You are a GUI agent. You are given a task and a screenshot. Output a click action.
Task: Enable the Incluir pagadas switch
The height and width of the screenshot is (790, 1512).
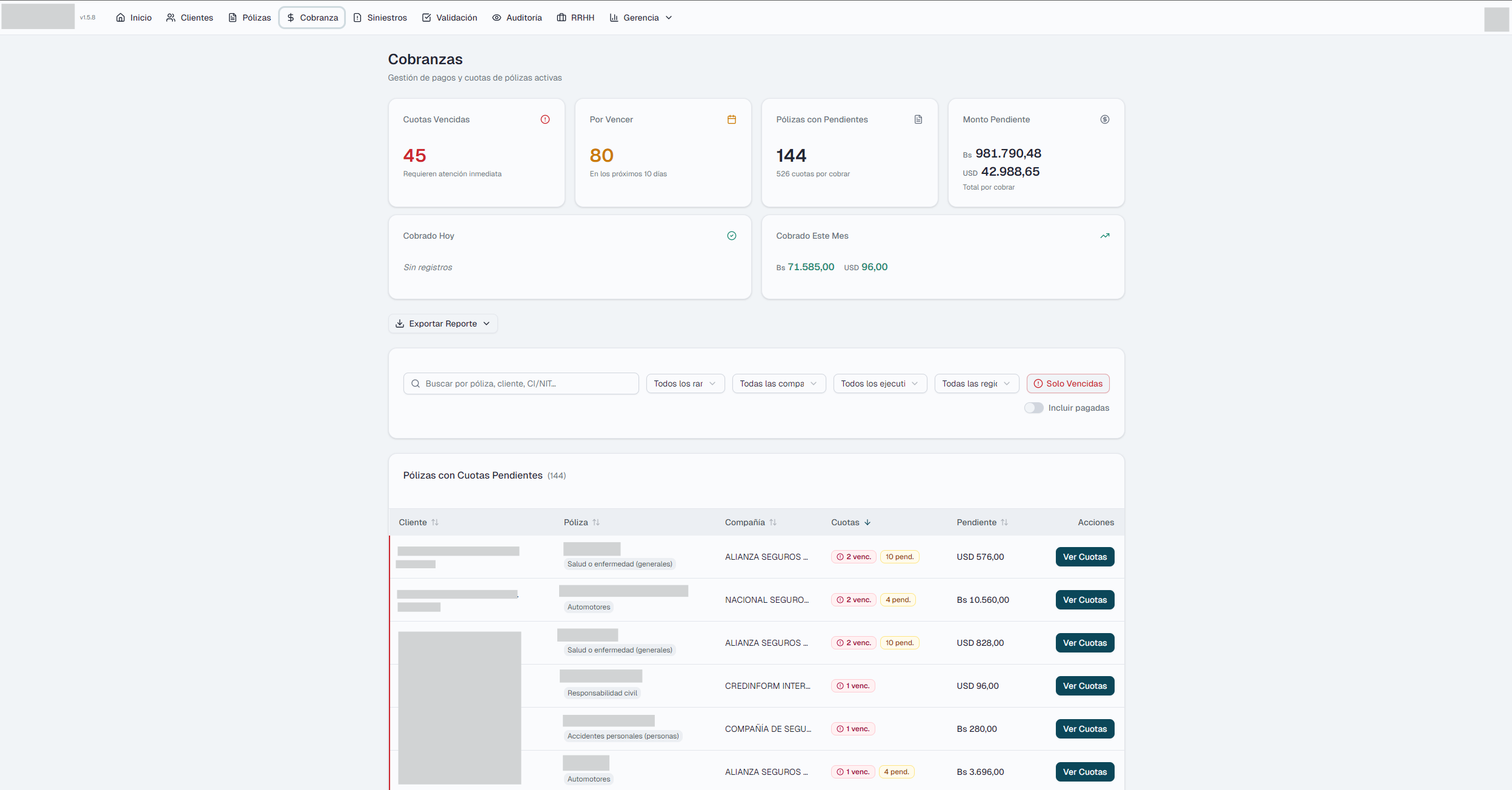1033,408
